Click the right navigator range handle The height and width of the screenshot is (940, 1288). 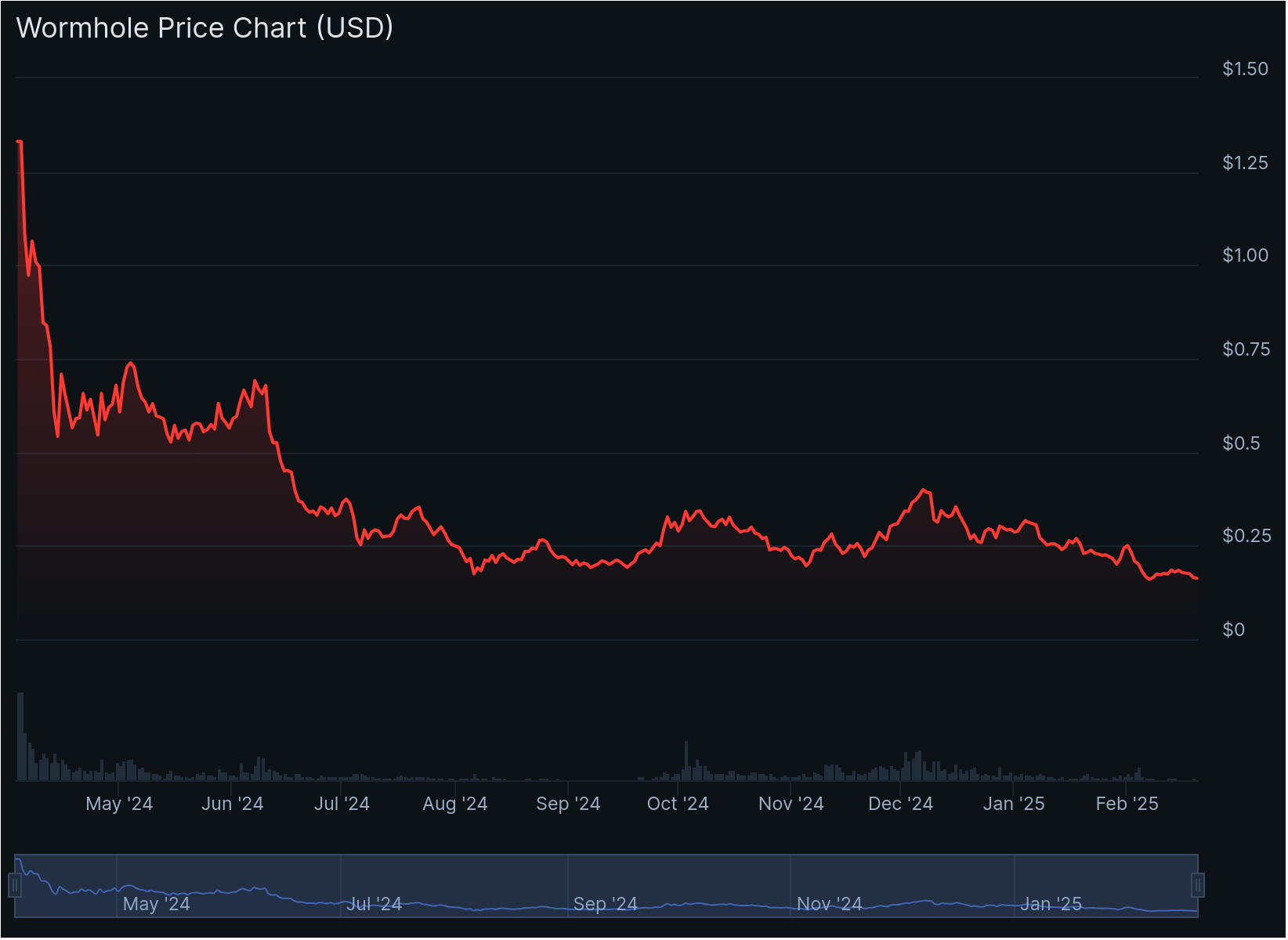(1198, 885)
